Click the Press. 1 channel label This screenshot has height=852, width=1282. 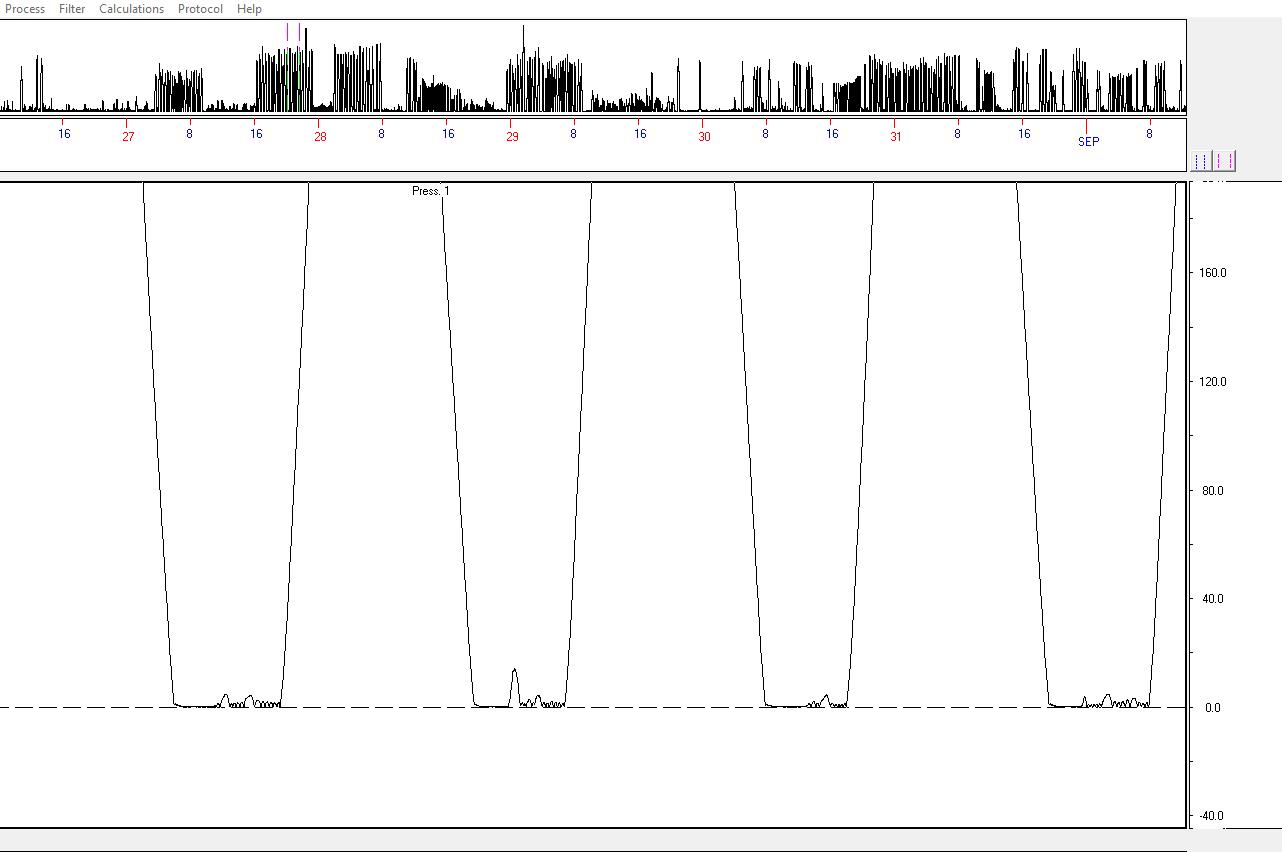click(431, 191)
